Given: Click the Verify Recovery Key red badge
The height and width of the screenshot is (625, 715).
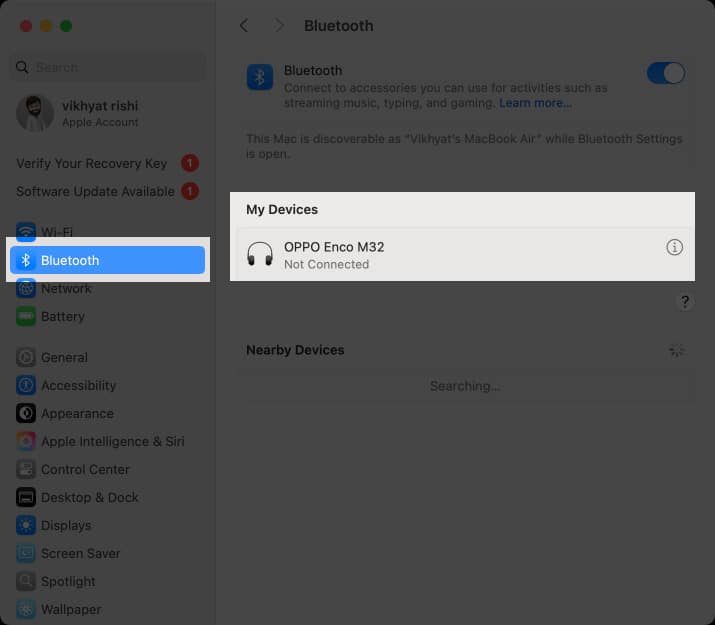Looking at the screenshot, I should point(190,163).
